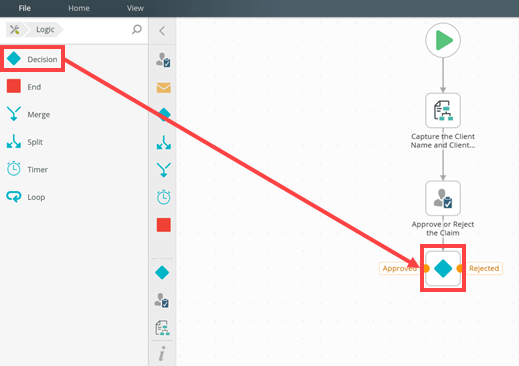Open the File menu
This screenshot has height=366, width=519.
(x=24, y=8)
